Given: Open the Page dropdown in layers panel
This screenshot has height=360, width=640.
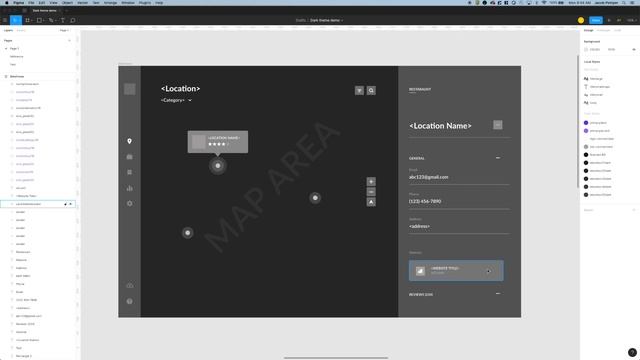Looking at the screenshot, I should click(64, 30).
